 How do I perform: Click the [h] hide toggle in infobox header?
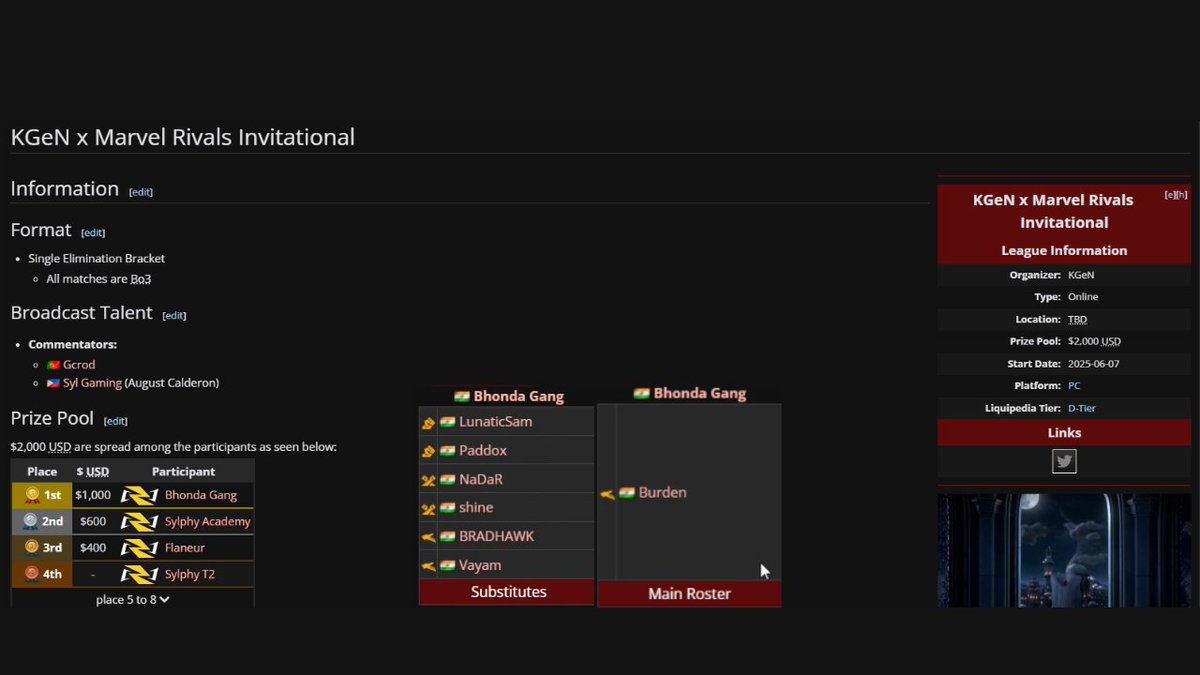1182,195
